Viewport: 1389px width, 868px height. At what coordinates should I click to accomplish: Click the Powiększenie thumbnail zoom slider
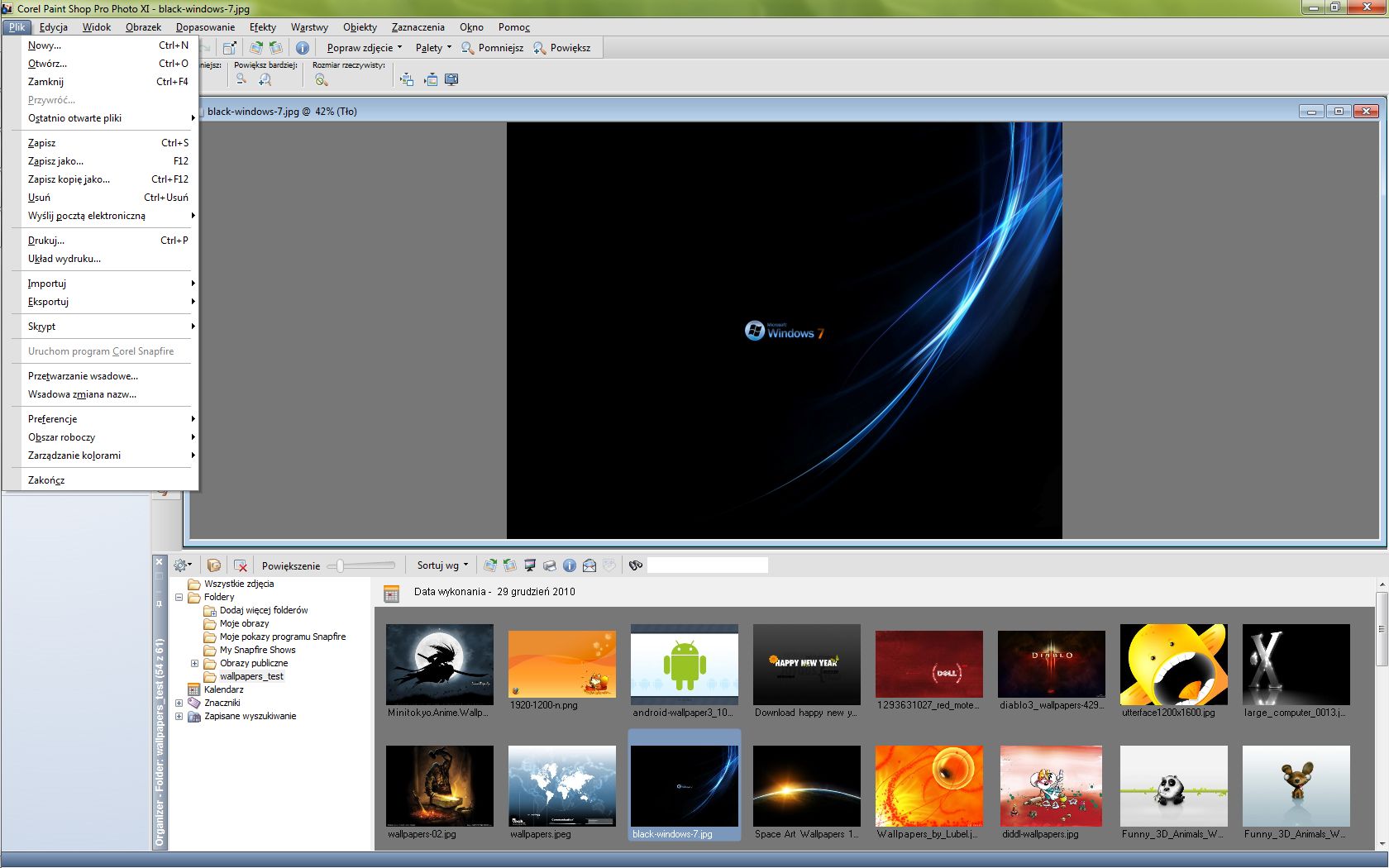(x=361, y=565)
